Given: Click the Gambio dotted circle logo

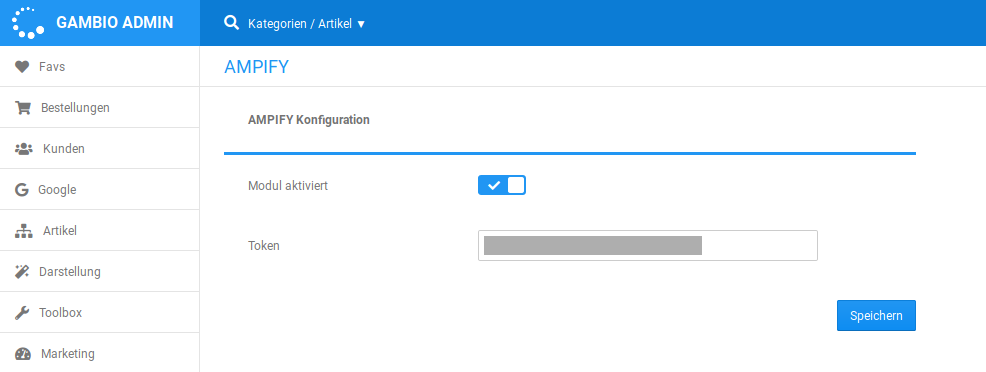Looking at the screenshot, I should click(28, 23).
